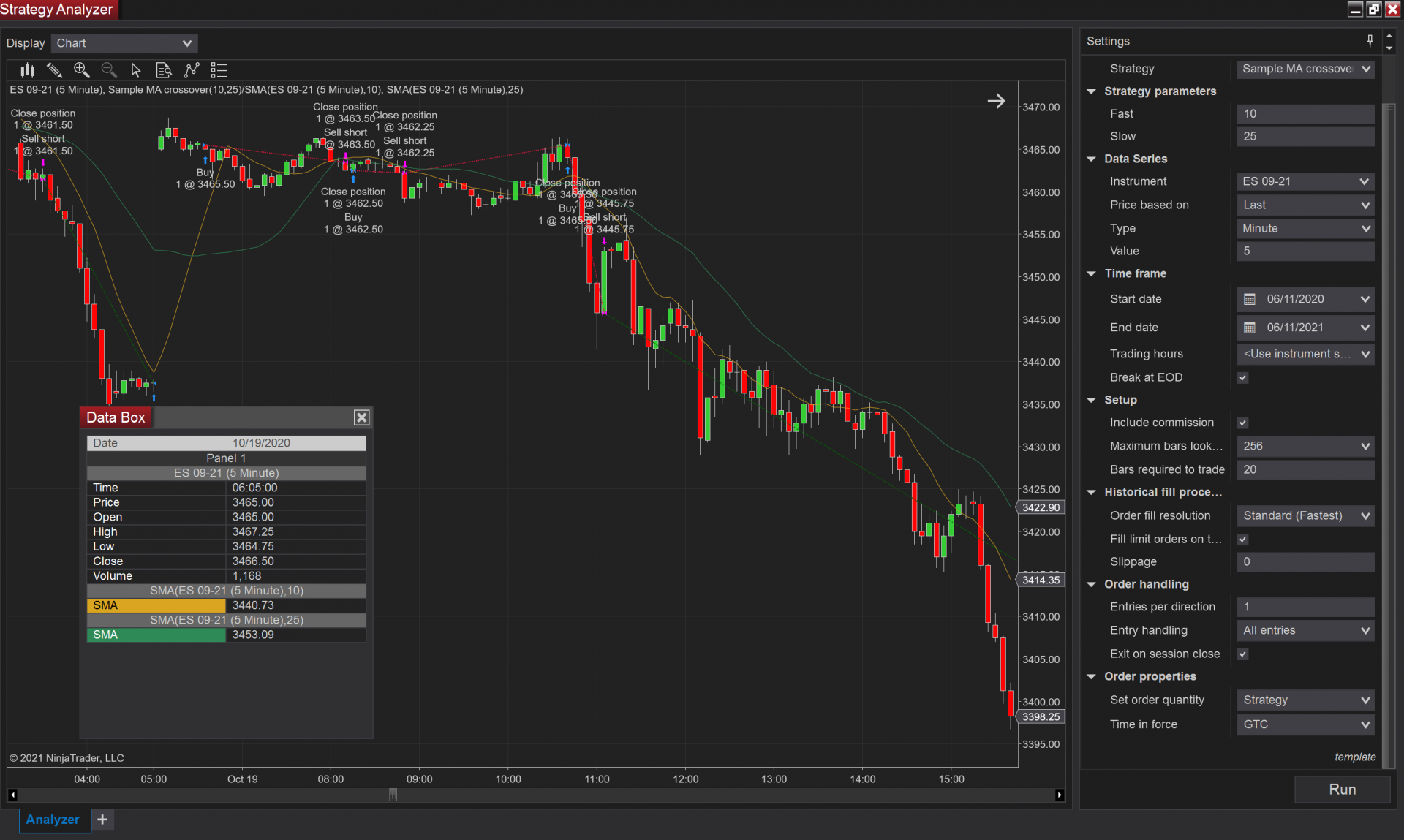Viewport: 1404px width, 840px height.
Task: Switch to the Analyzer tab
Action: pyautogui.click(x=53, y=820)
